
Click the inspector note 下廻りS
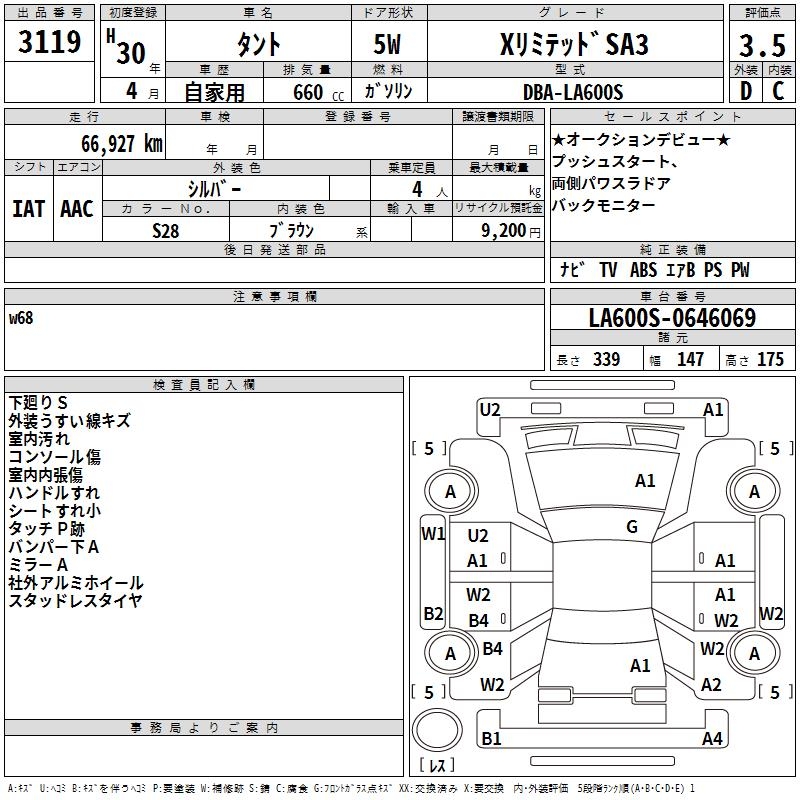(38, 403)
